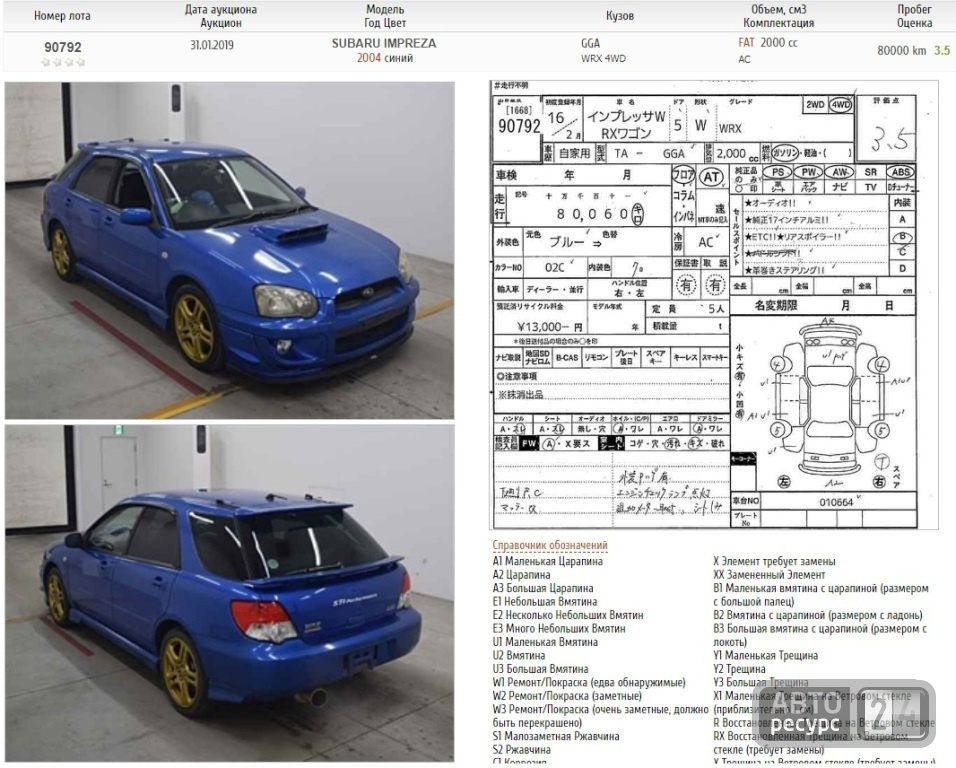Click the 'Кузов' column header

(620, 16)
